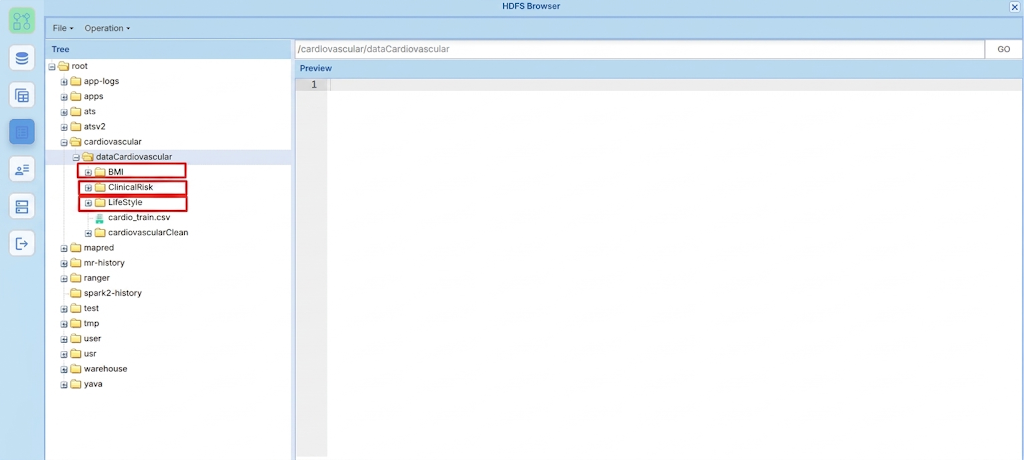Open the table view sidebar icon
The image size is (1024, 460).
click(22, 96)
